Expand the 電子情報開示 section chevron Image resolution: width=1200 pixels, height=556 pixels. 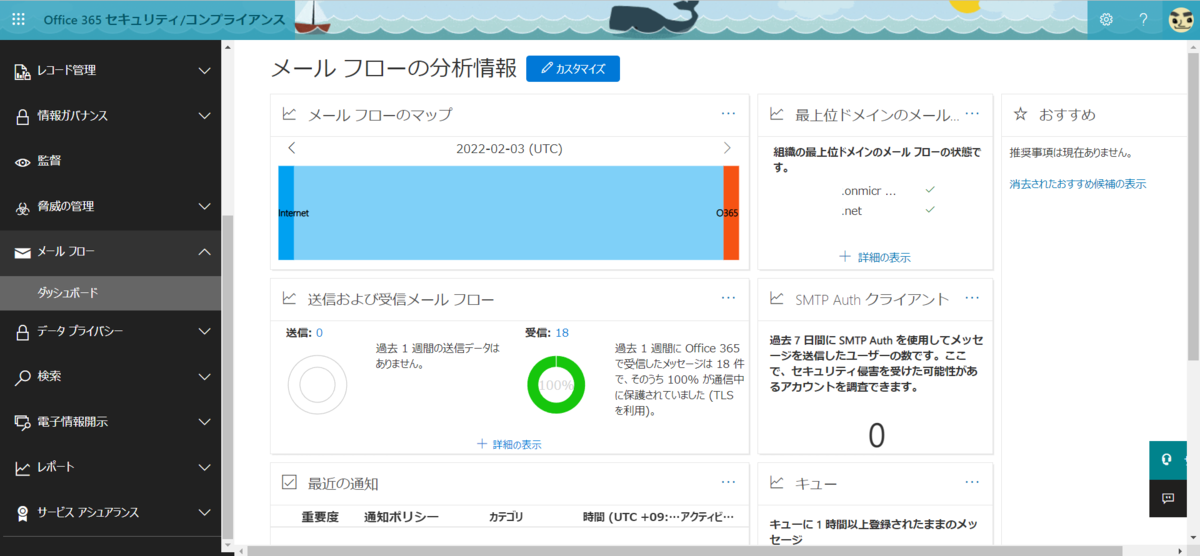click(204, 422)
